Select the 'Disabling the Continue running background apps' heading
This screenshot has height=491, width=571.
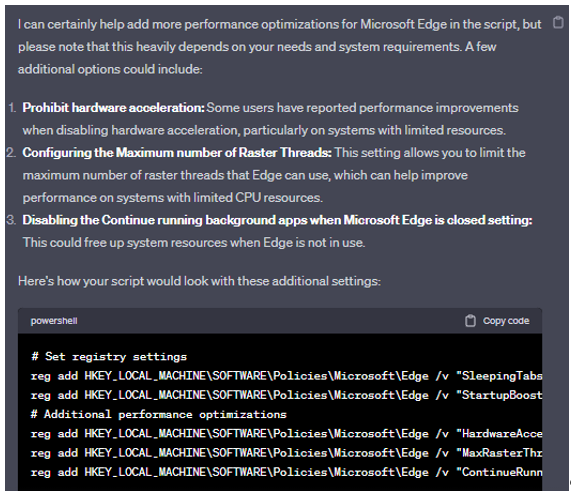coord(277,220)
